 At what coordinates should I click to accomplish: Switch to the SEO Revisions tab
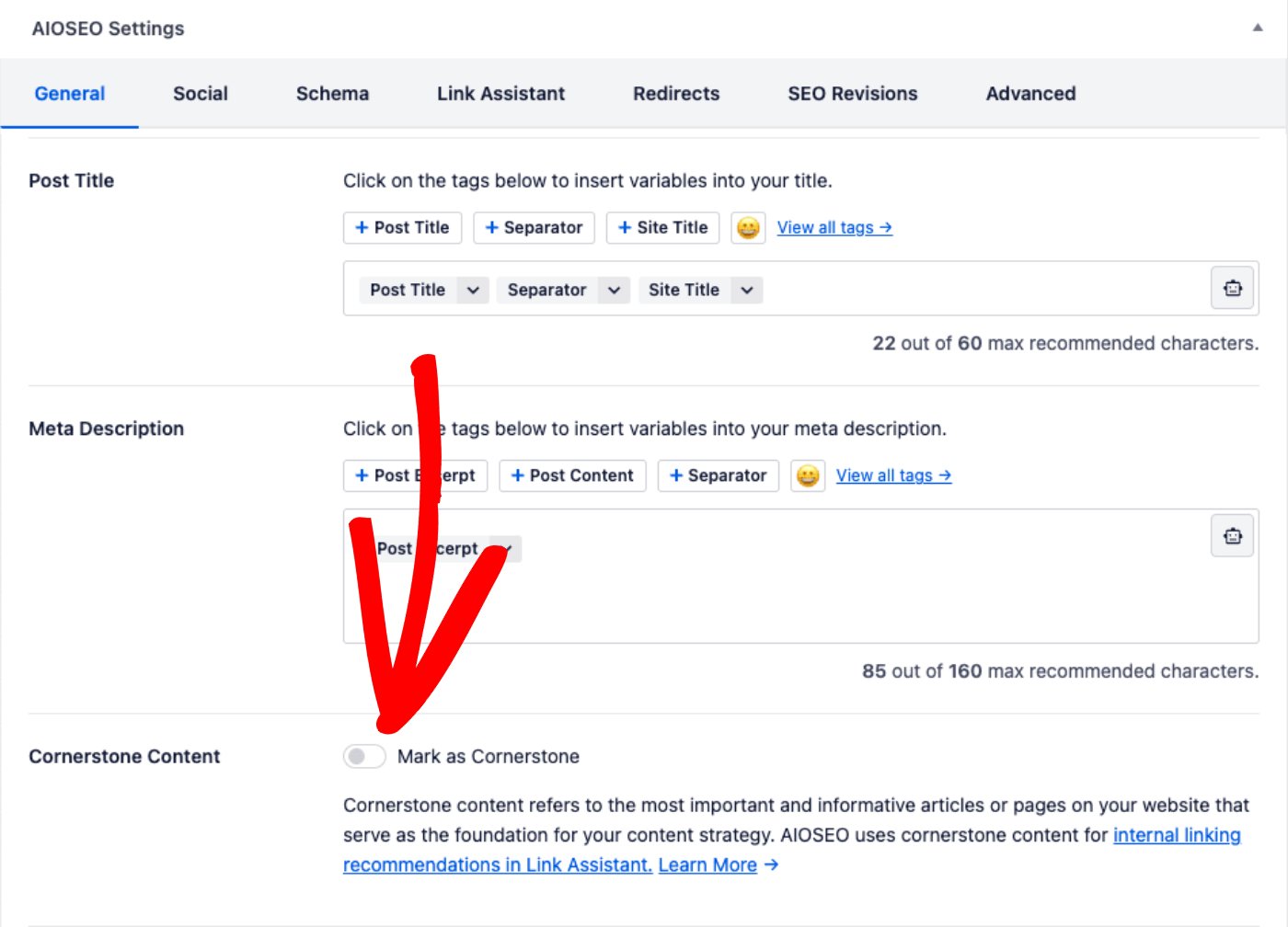click(x=853, y=94)
